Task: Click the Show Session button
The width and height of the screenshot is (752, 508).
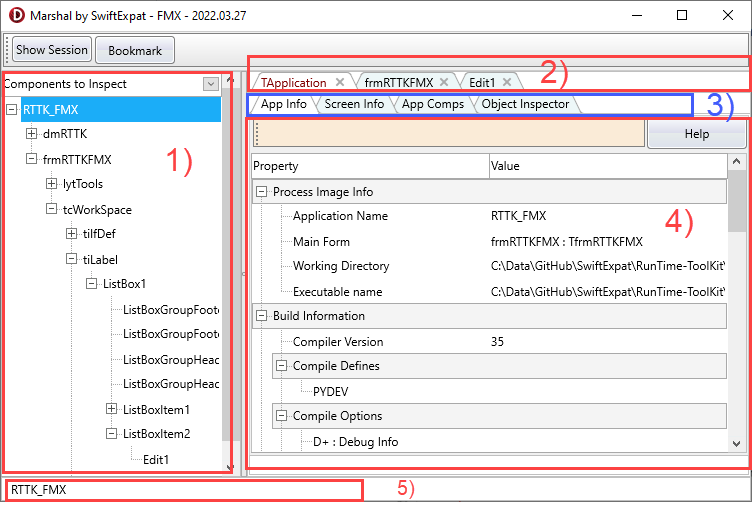Action: (52, 50)
